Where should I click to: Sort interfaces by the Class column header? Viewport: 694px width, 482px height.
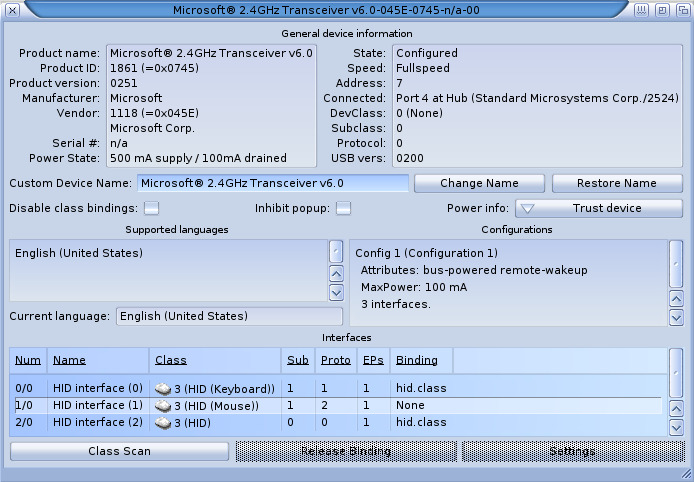[171, 360]
